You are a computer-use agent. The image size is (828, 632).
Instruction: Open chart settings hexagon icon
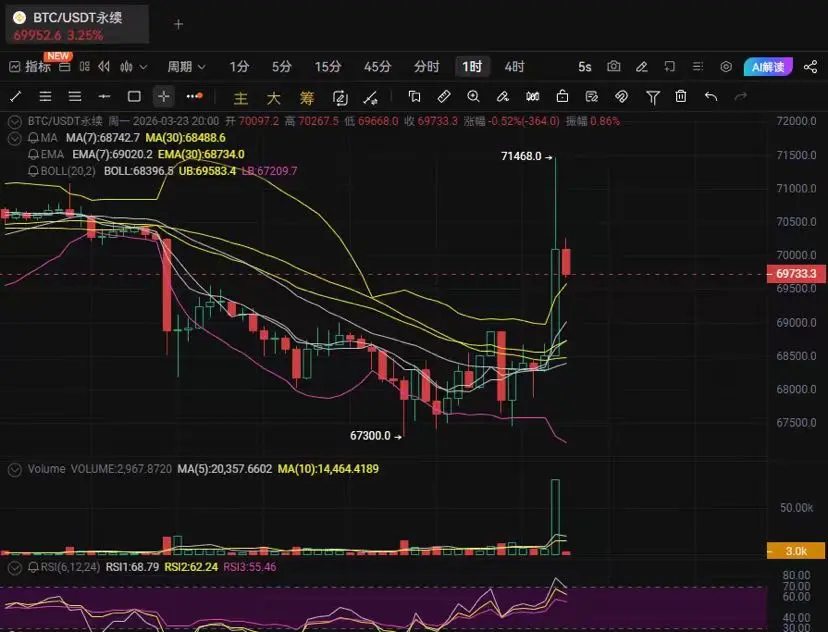coord(726,67)
